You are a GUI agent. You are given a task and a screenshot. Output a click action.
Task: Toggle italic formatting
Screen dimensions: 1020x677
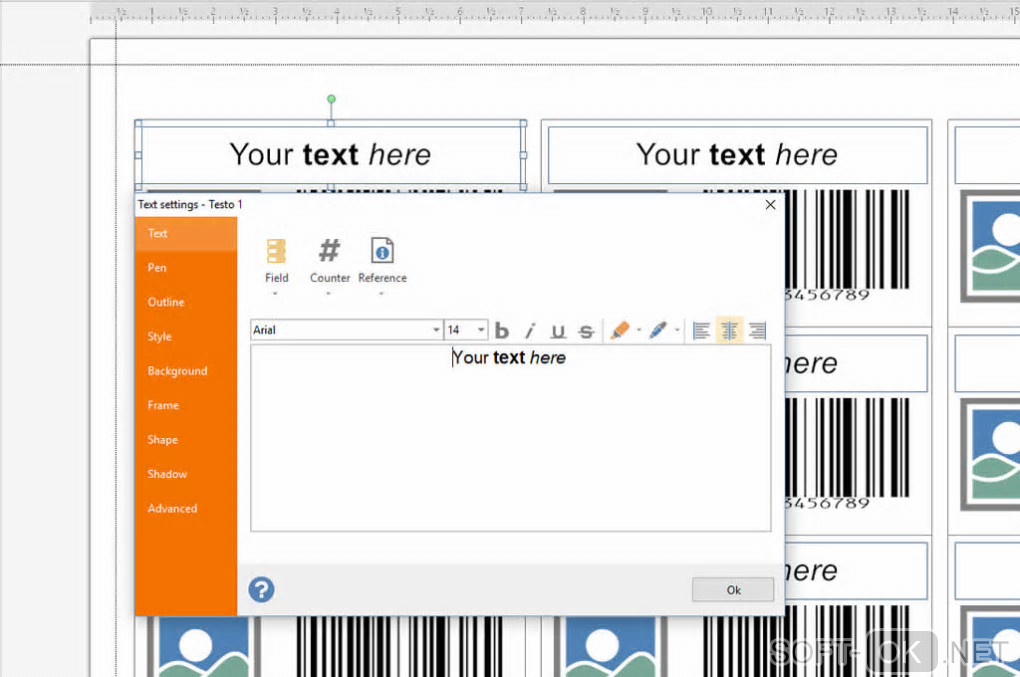coord(530,330)
